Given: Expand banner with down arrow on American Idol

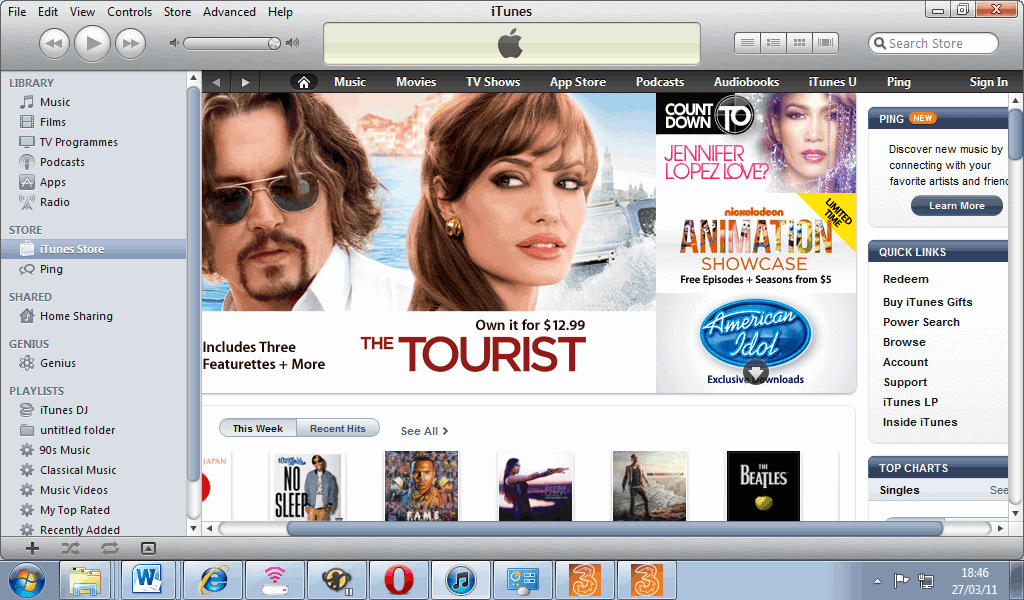Looking at the screenshot, I should click(756, 372).
